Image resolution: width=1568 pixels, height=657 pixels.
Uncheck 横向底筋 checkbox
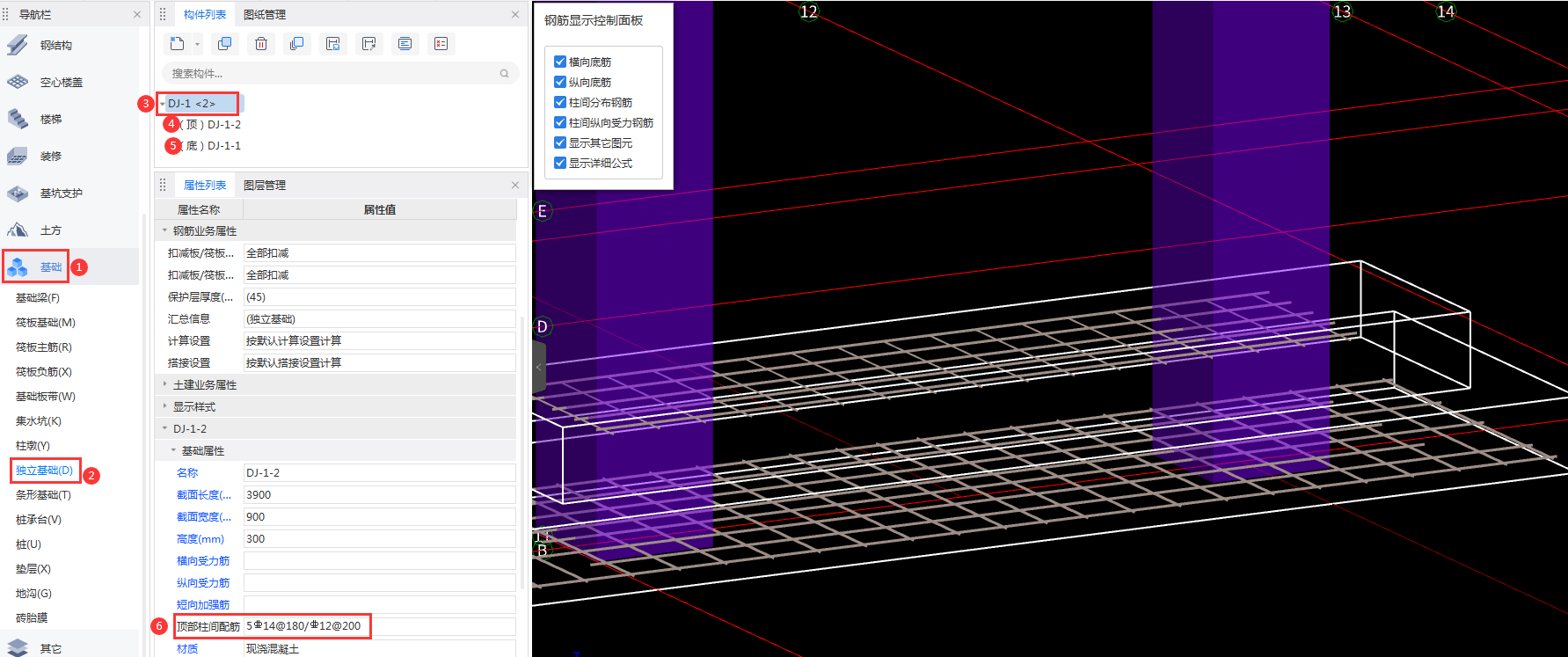560,62
